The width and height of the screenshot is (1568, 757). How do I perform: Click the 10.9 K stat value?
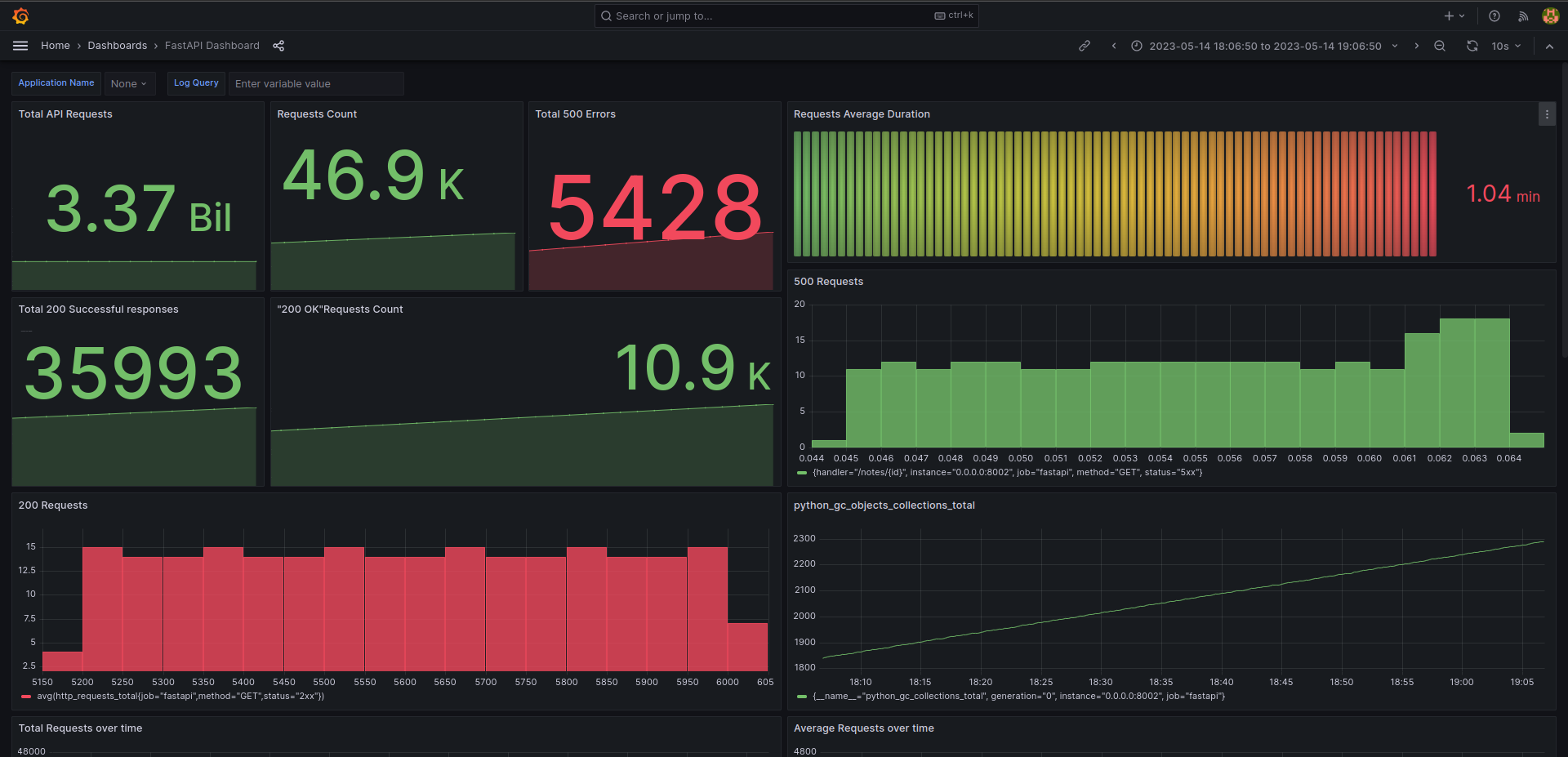click(693, 367)
